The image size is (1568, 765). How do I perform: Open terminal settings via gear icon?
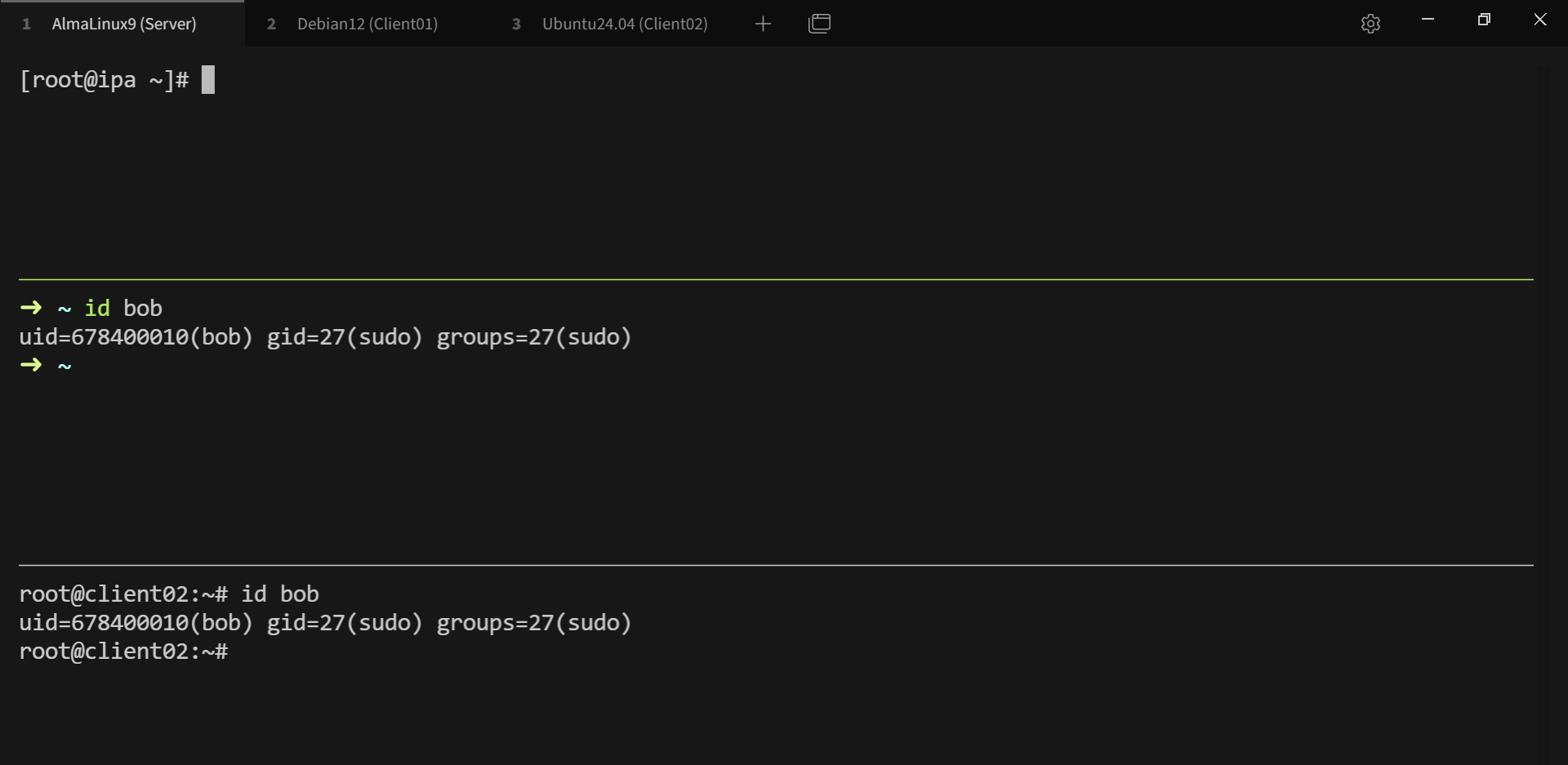1370,24
